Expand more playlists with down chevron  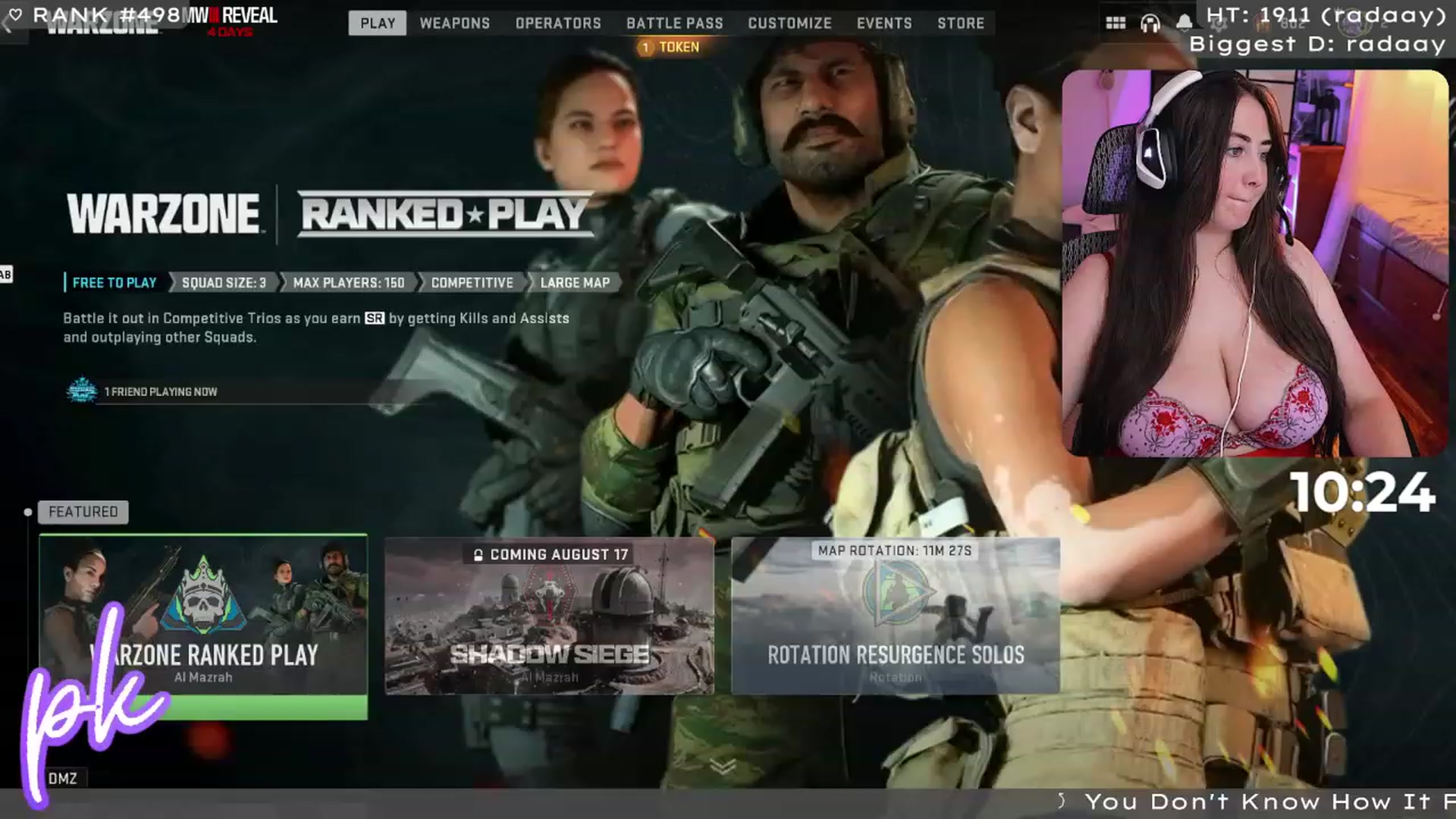723,766
